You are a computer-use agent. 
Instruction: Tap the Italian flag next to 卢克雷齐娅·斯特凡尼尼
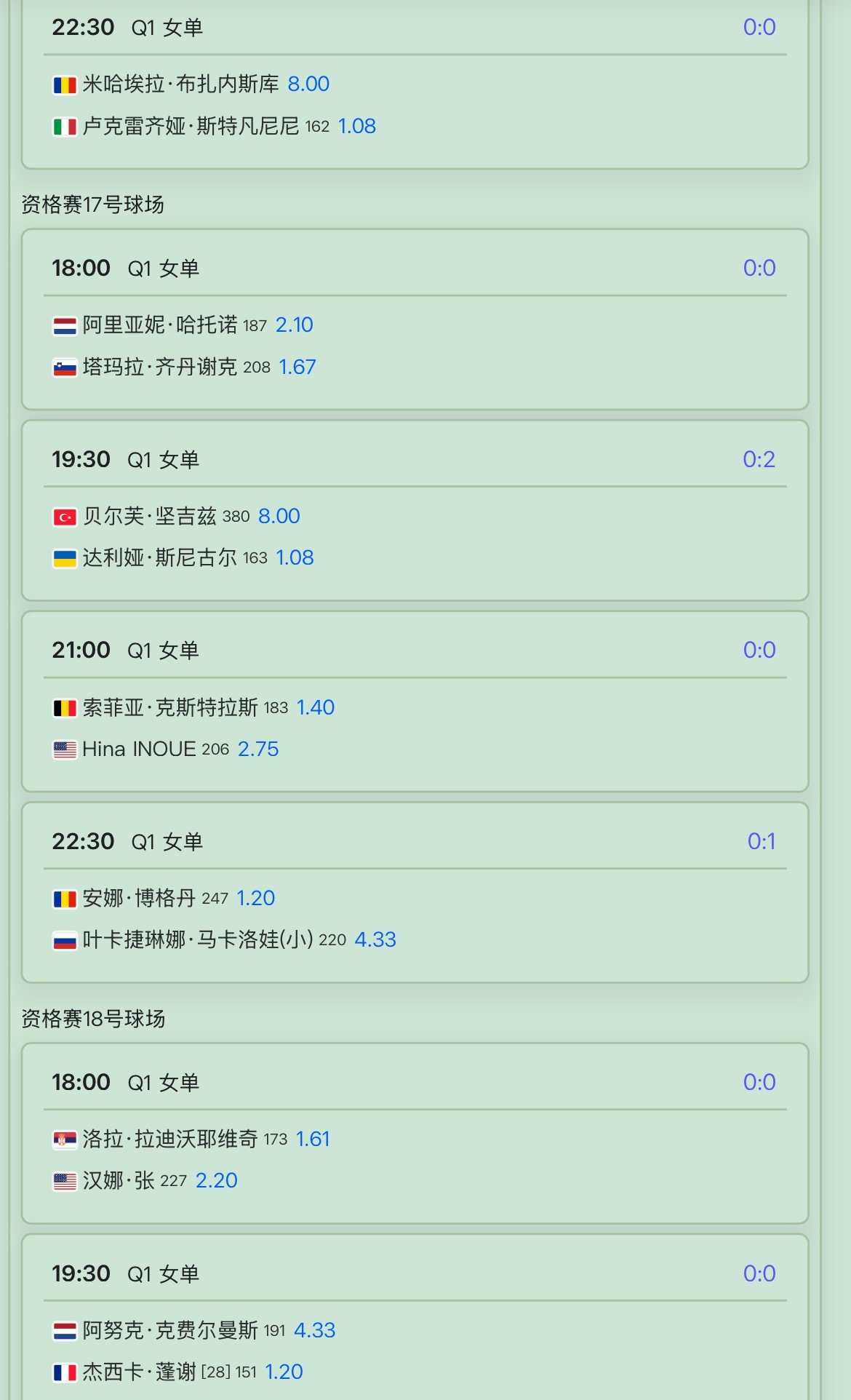[x=65, y=127]
